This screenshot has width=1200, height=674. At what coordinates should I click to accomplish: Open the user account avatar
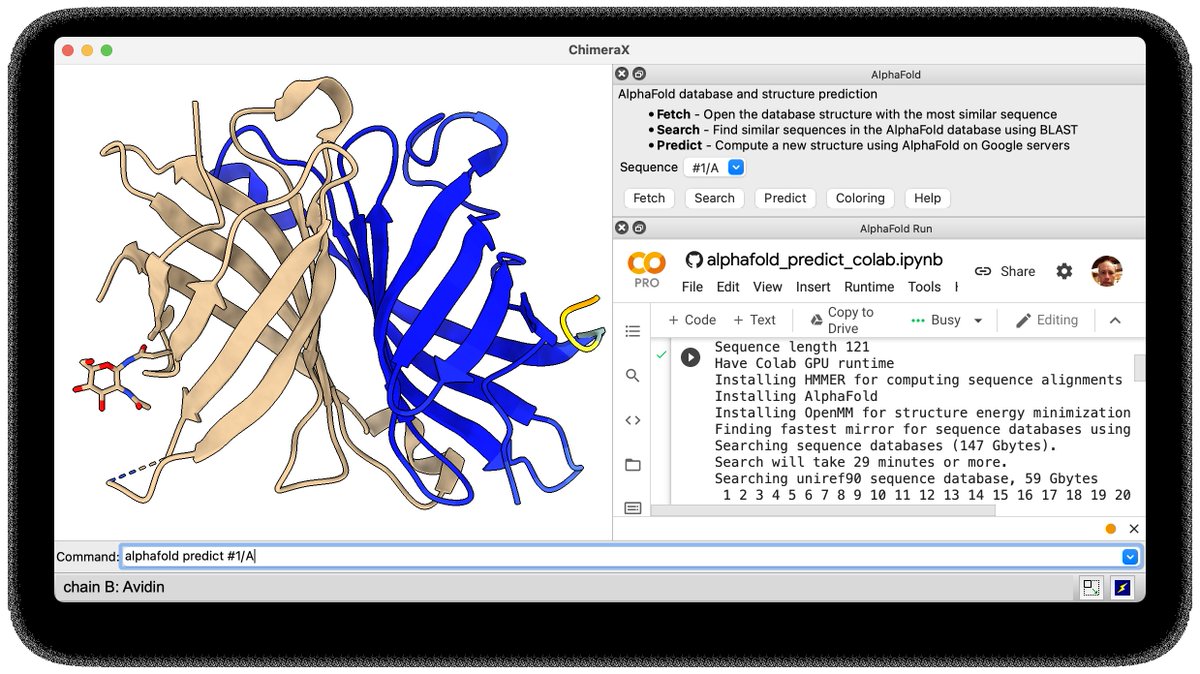point(1106,271)
